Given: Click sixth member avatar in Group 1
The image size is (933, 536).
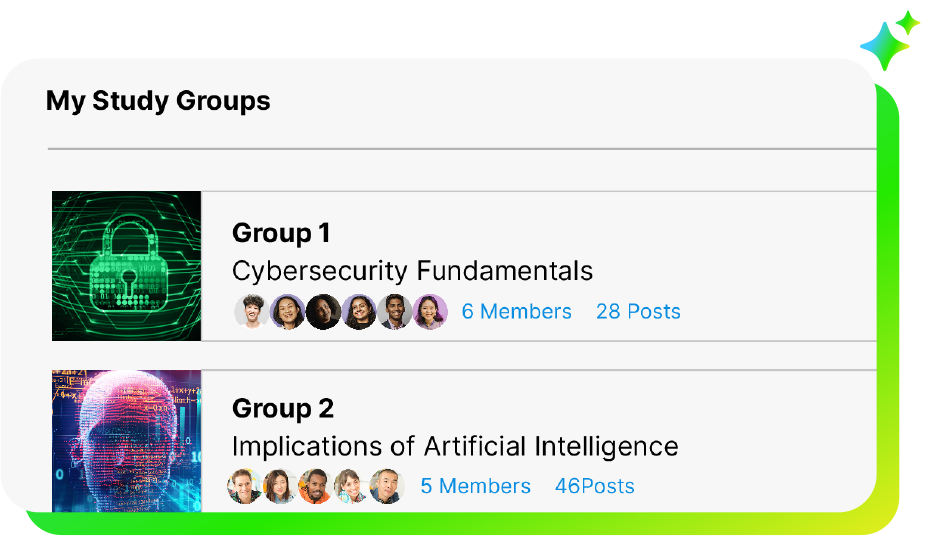Looking at the screenshot, I should click(430, 312).
